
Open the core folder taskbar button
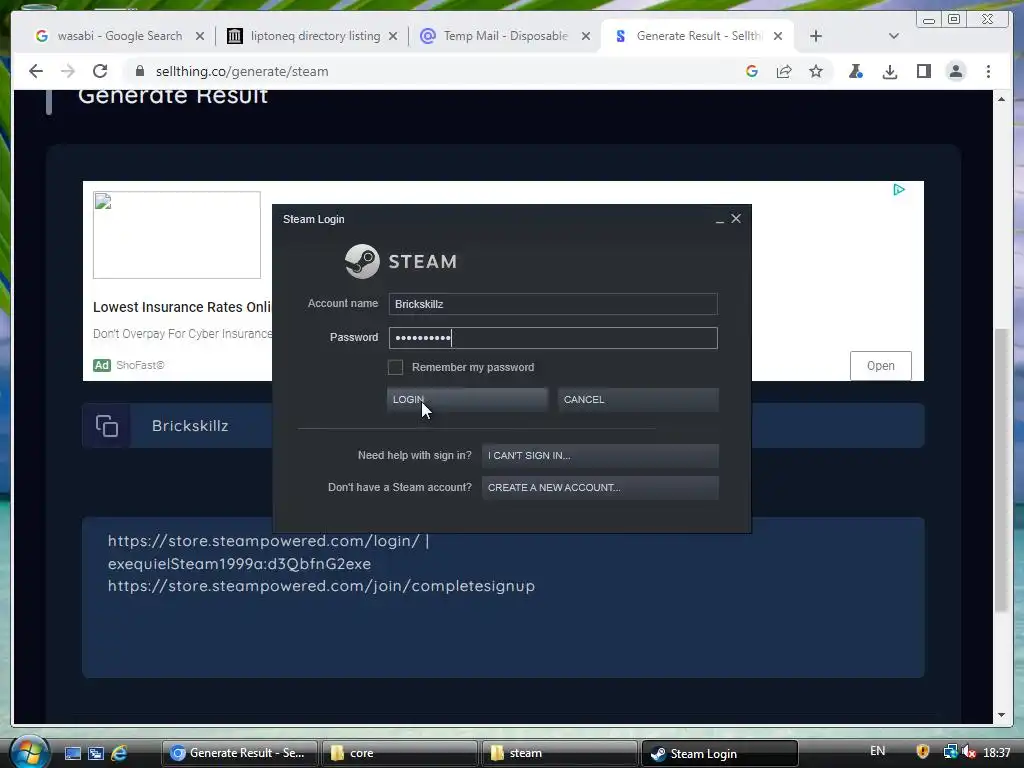point(400,753)
